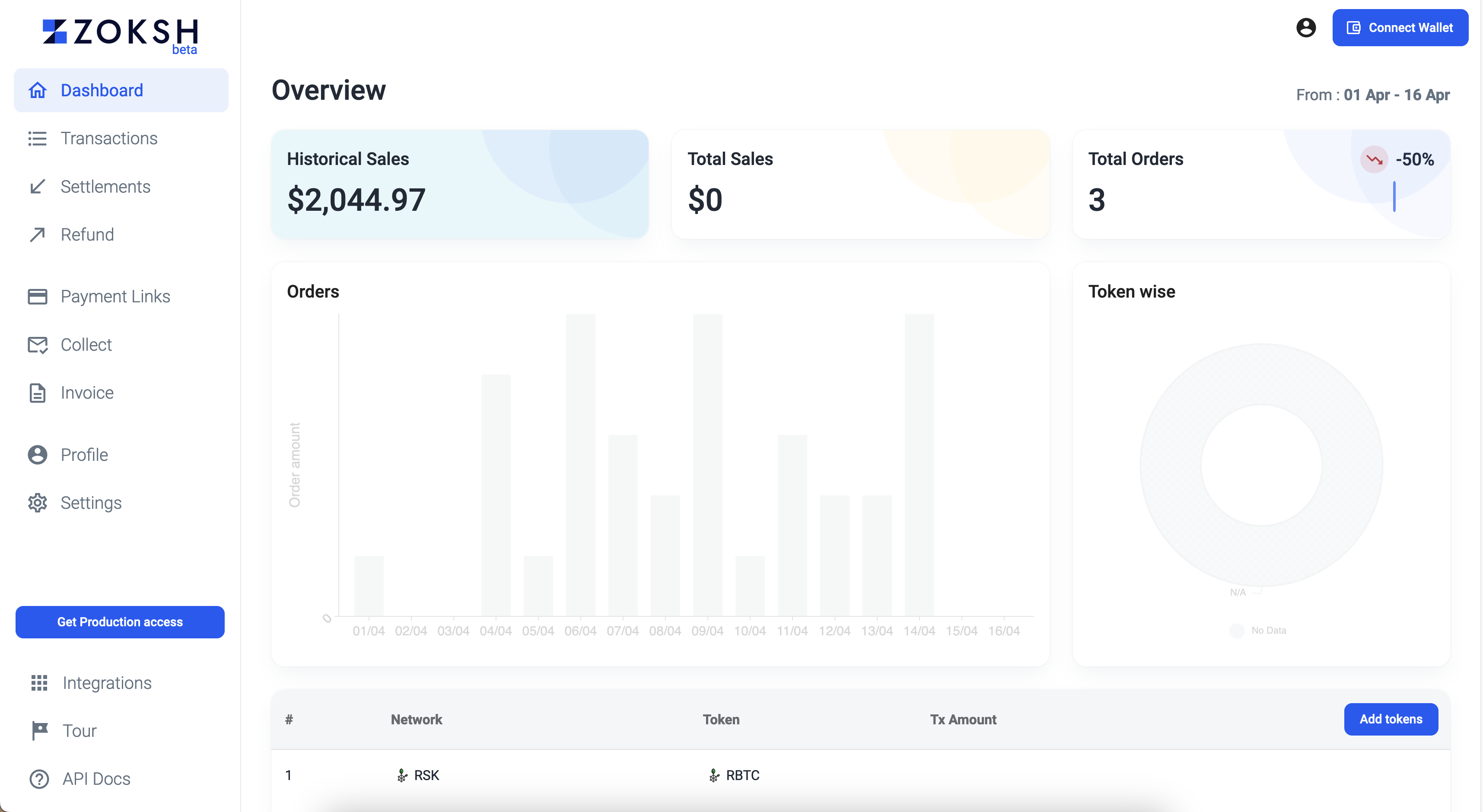Click the No Data legend entry

click(x=1258, y=630)
